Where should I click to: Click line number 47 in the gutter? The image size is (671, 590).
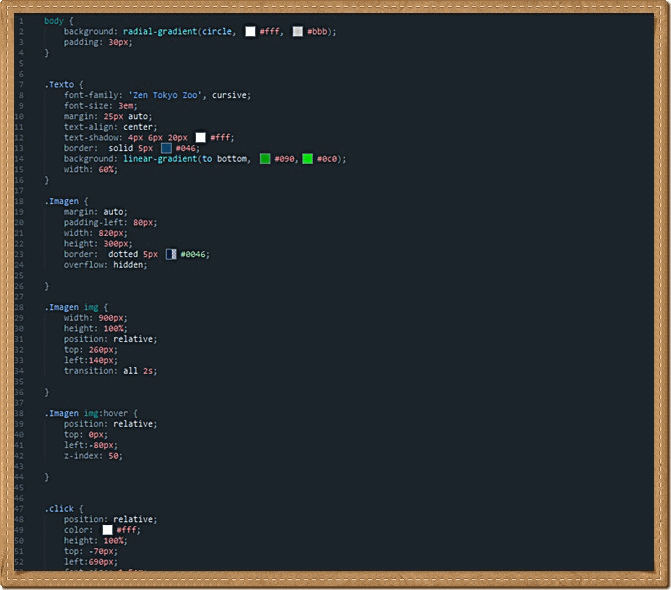tap(19, 509)
